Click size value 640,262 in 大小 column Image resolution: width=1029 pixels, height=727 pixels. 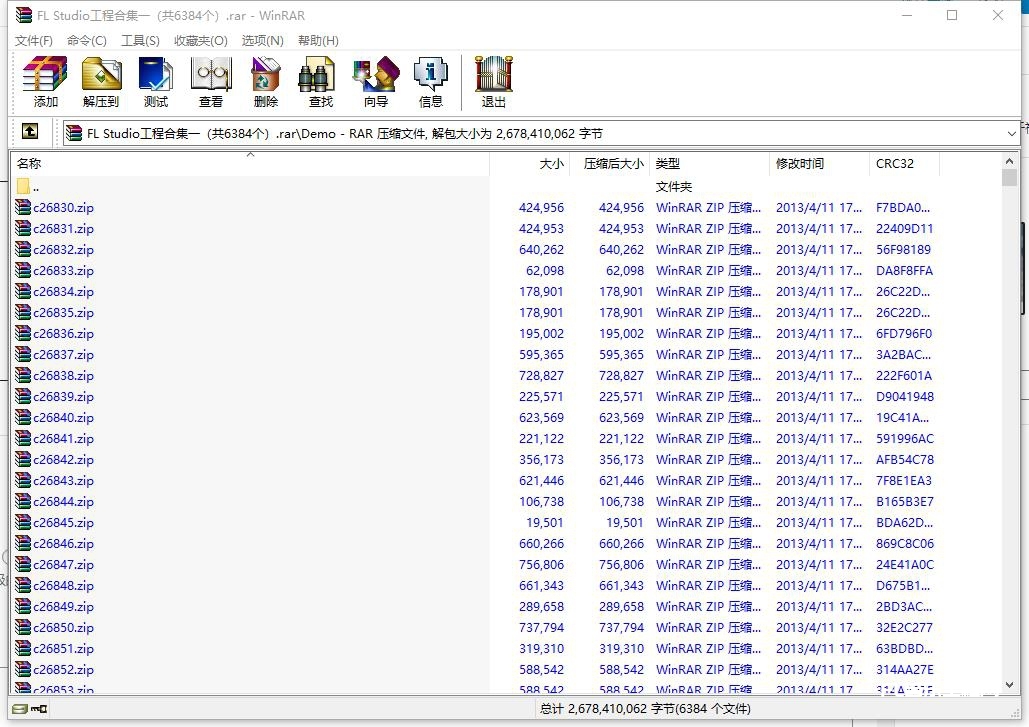(x=541, y=249)
